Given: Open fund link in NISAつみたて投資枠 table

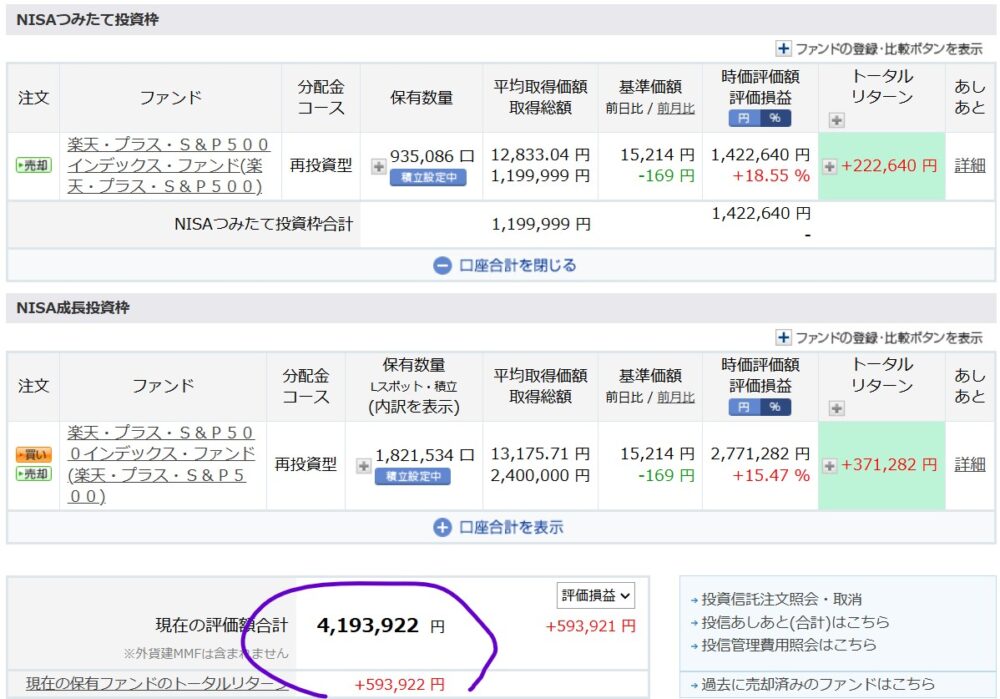Looking at the screenshot, I should tap(168, 165).
